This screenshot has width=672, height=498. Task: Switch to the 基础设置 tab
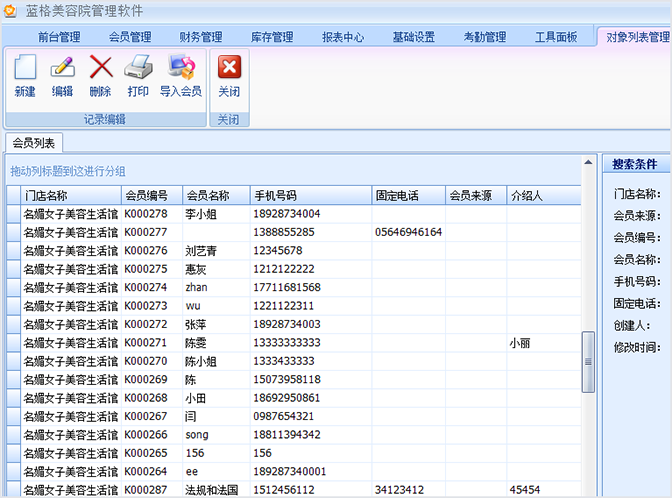414,38
